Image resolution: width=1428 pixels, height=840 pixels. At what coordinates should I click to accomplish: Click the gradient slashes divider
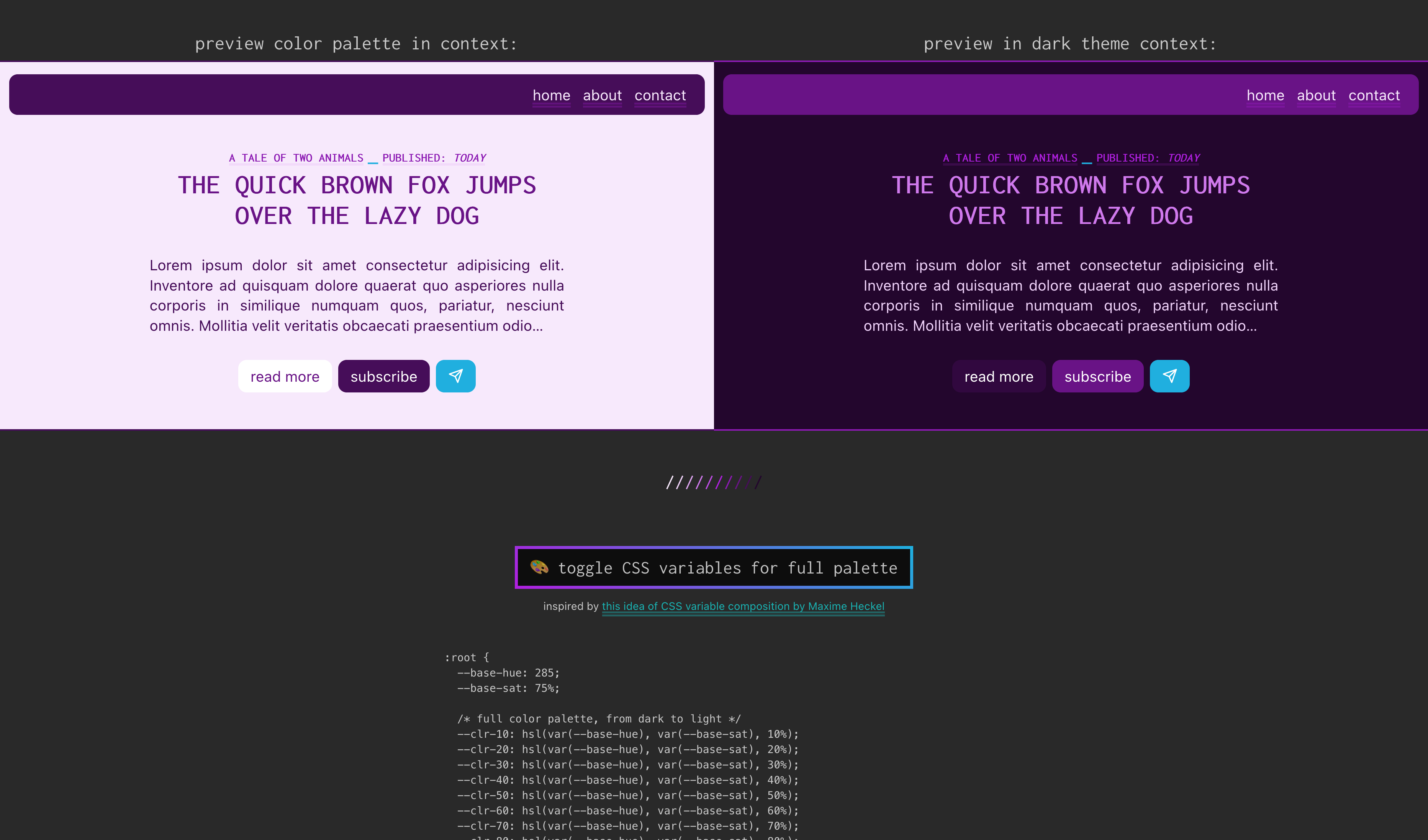714,482
